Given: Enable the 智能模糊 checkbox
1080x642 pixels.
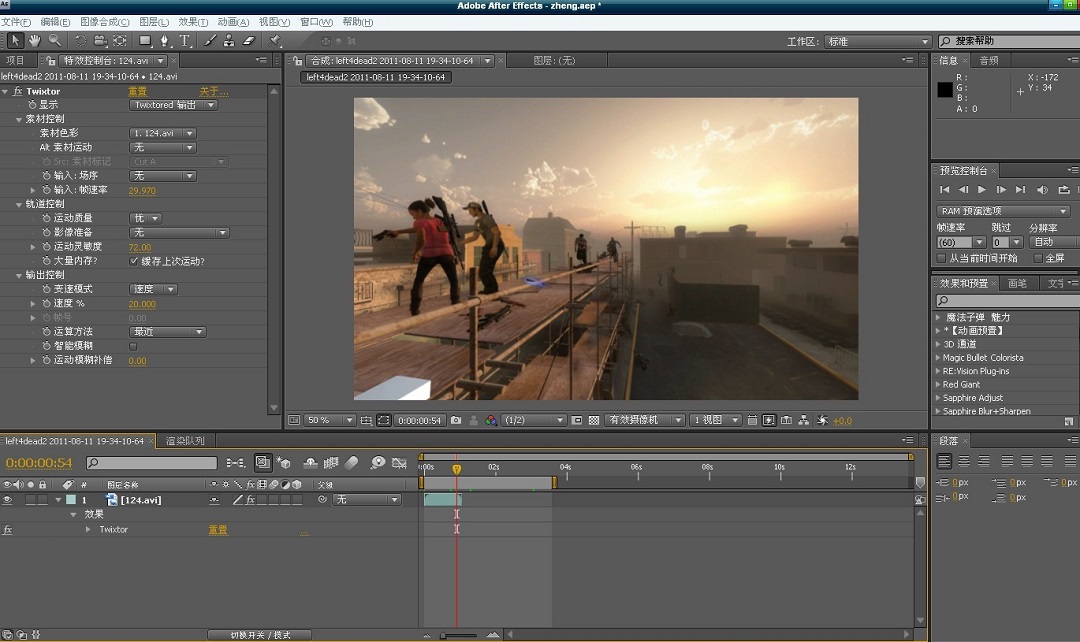Looking at the screenshot, I should [x=134, y=346].
